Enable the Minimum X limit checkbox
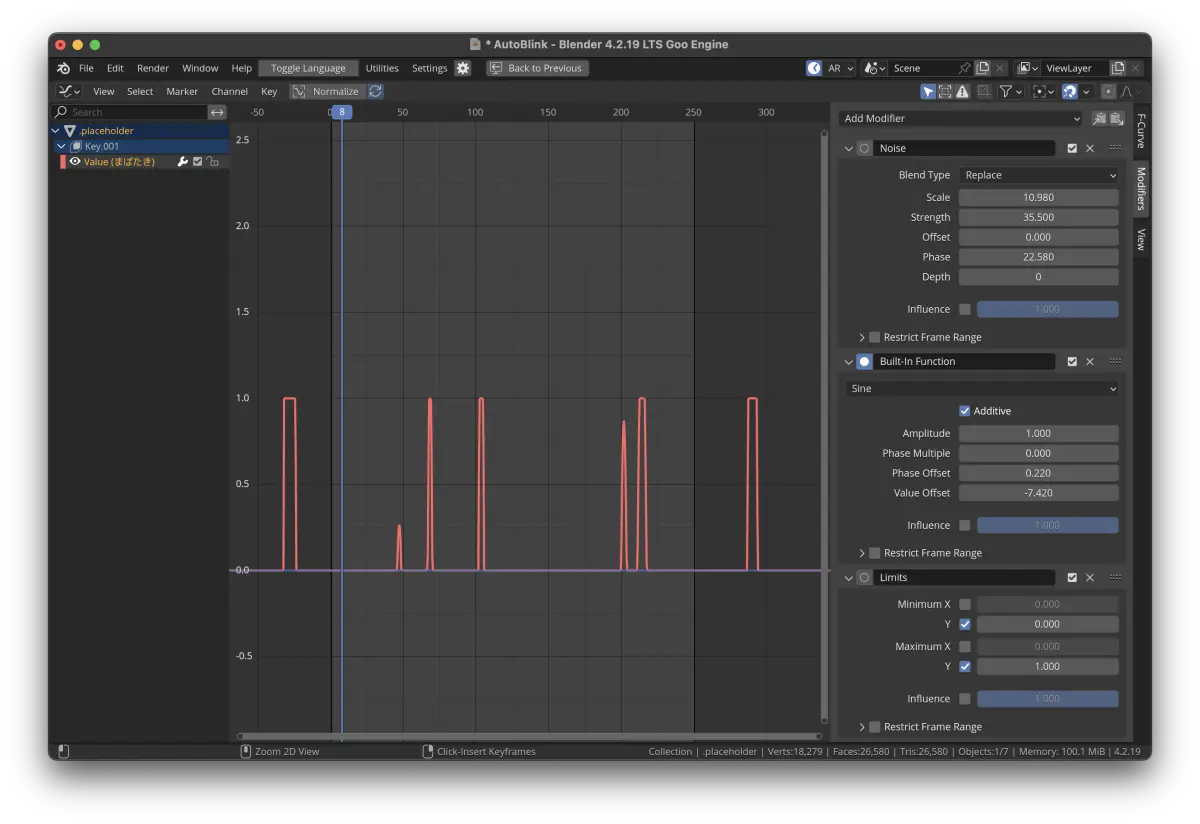The height and width of the screenshot is (824, 1200). tap(965, 604)
